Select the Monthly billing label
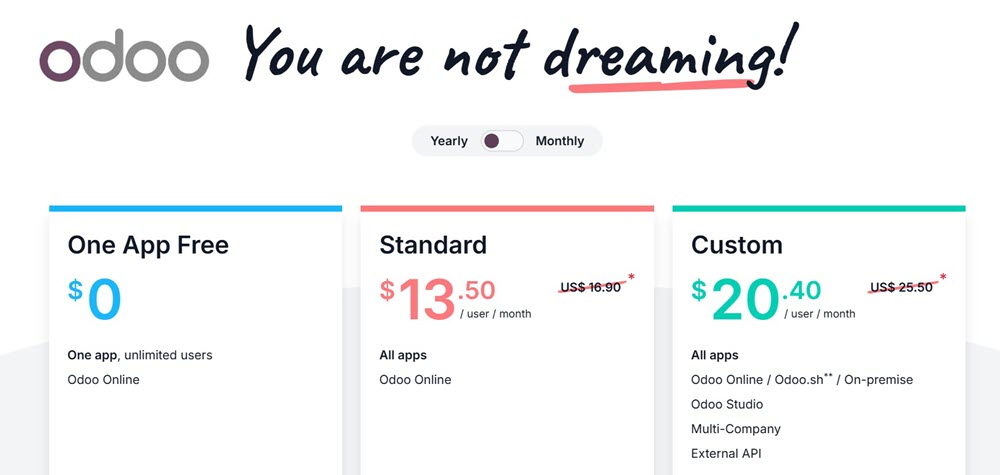This screenshot has height=475, width=1000. coord(559,141)
